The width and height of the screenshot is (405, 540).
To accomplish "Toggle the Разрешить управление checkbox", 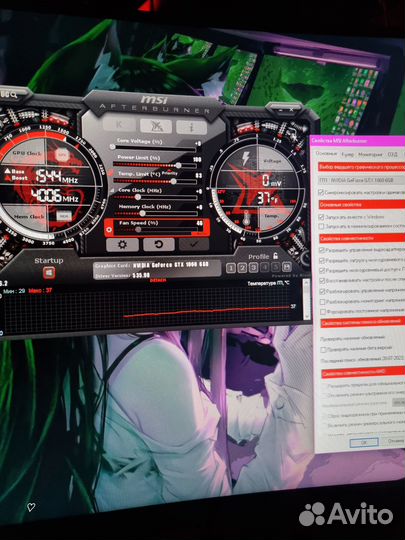I will tap(322, 250).
